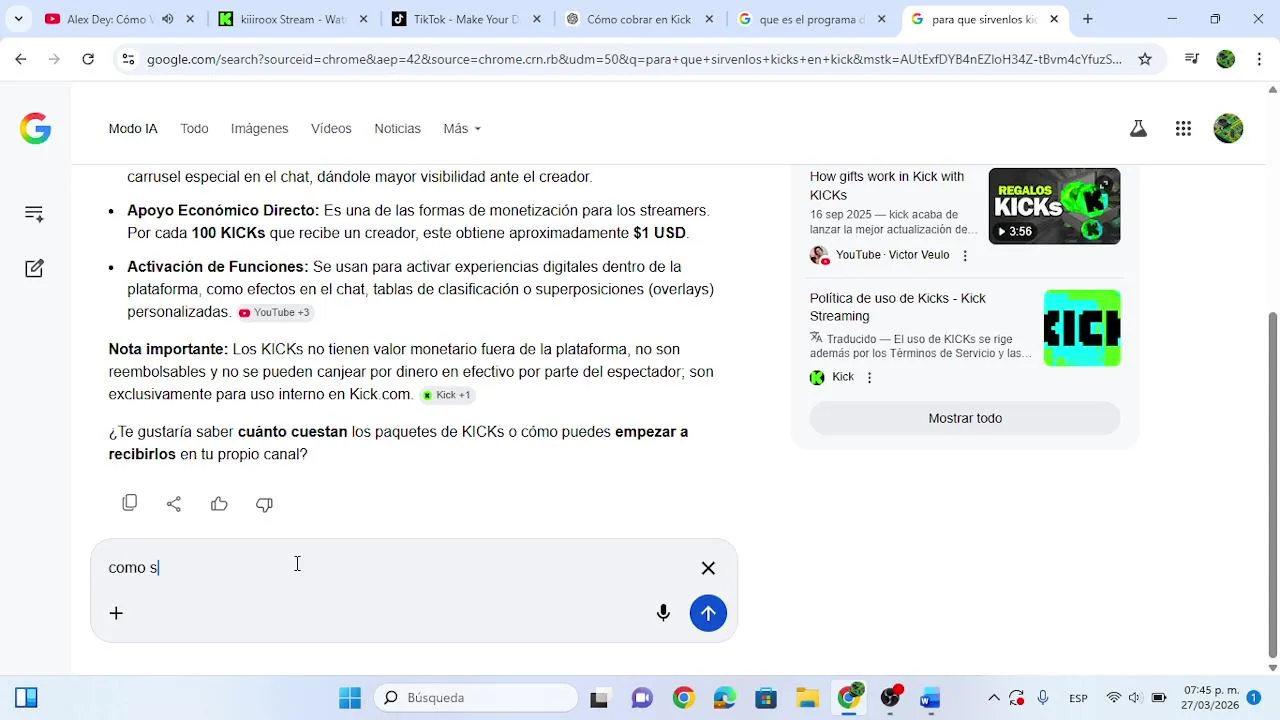Open the volume control in system tray
Viewport: 1280px width, 720px height.
(1136, 698)
